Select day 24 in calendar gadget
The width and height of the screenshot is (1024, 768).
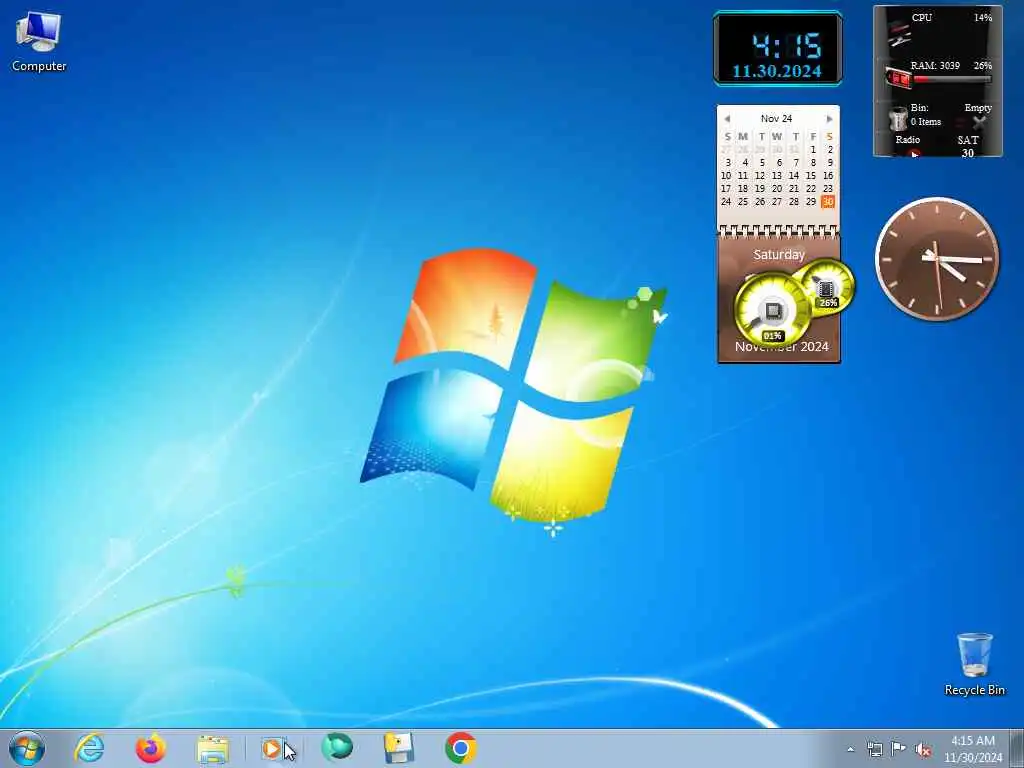click(x=726, y=201)
